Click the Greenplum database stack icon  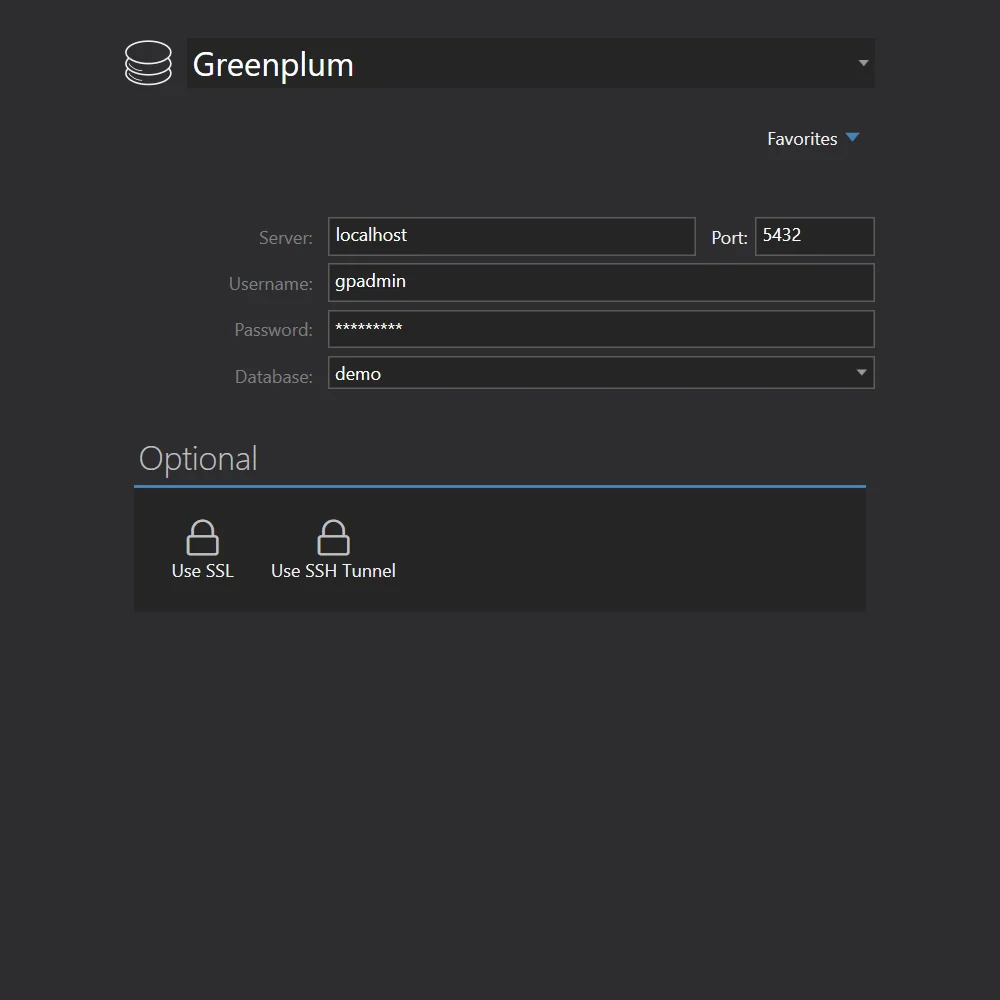coord(148,62)
